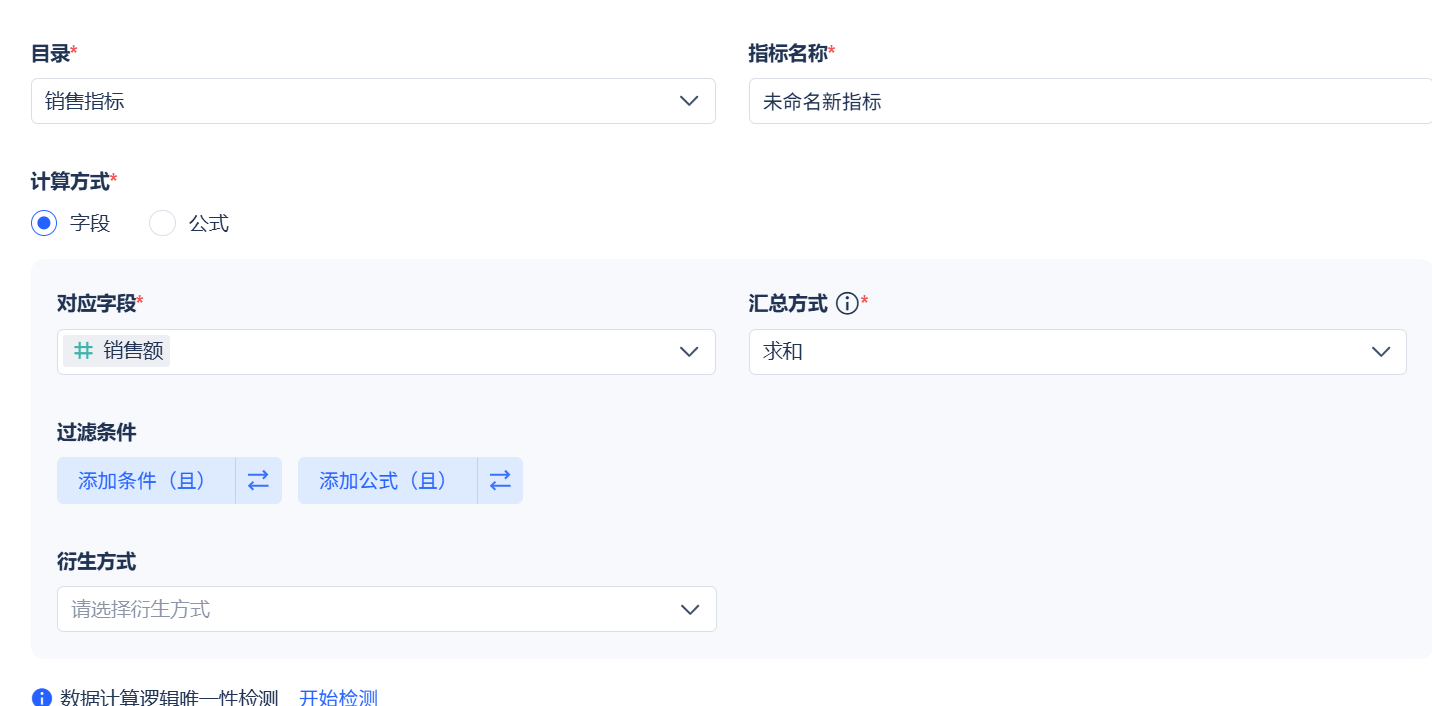The height and width of the screenshot is (706, 1432).
Task: Click the 添加公式（且） button
Action: (x=387, y=481)
